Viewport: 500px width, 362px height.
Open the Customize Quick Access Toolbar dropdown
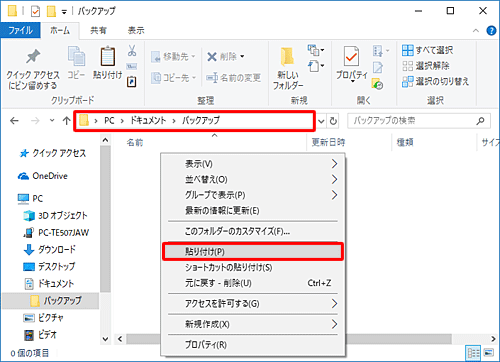(x=64, y=12)
